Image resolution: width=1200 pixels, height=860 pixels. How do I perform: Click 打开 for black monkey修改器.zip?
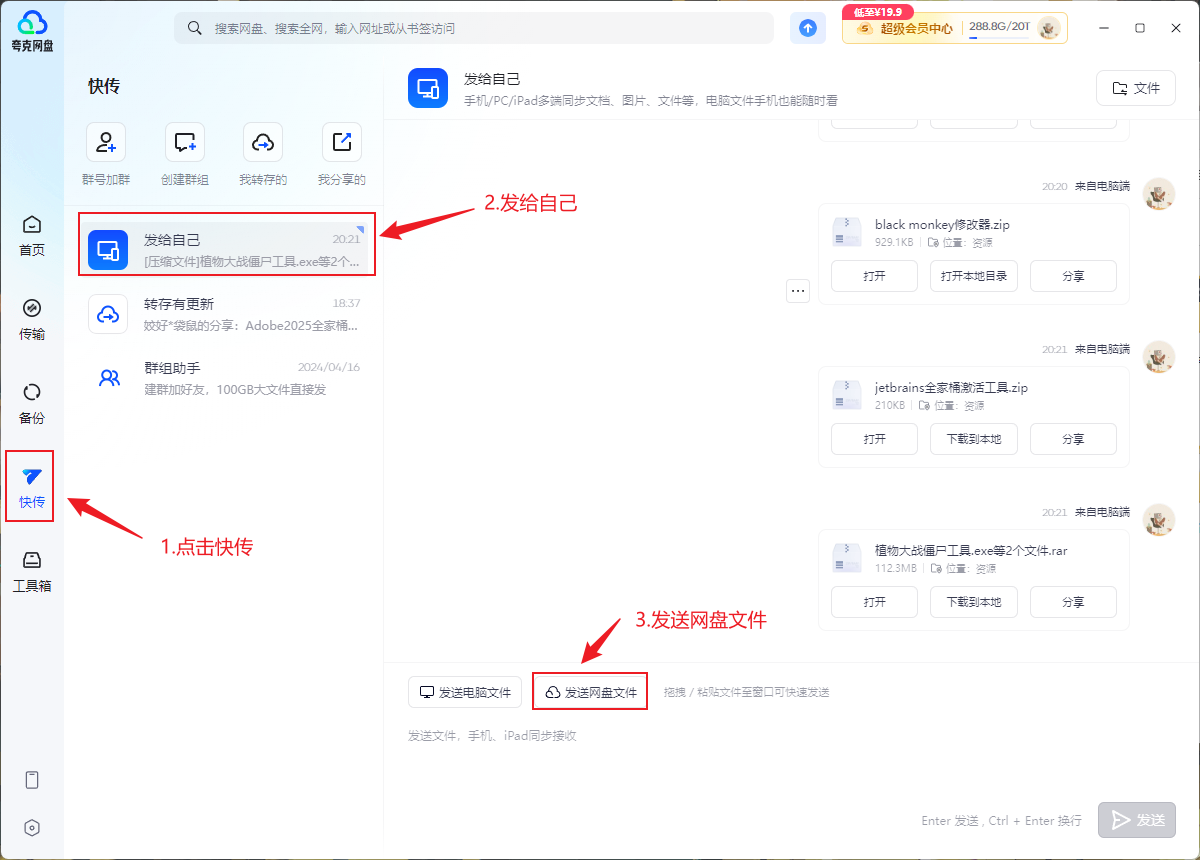(874, 276)
